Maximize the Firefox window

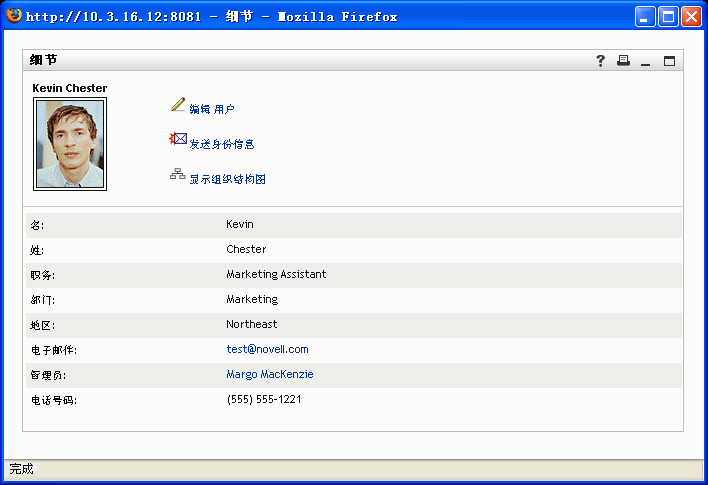point(668,17)
